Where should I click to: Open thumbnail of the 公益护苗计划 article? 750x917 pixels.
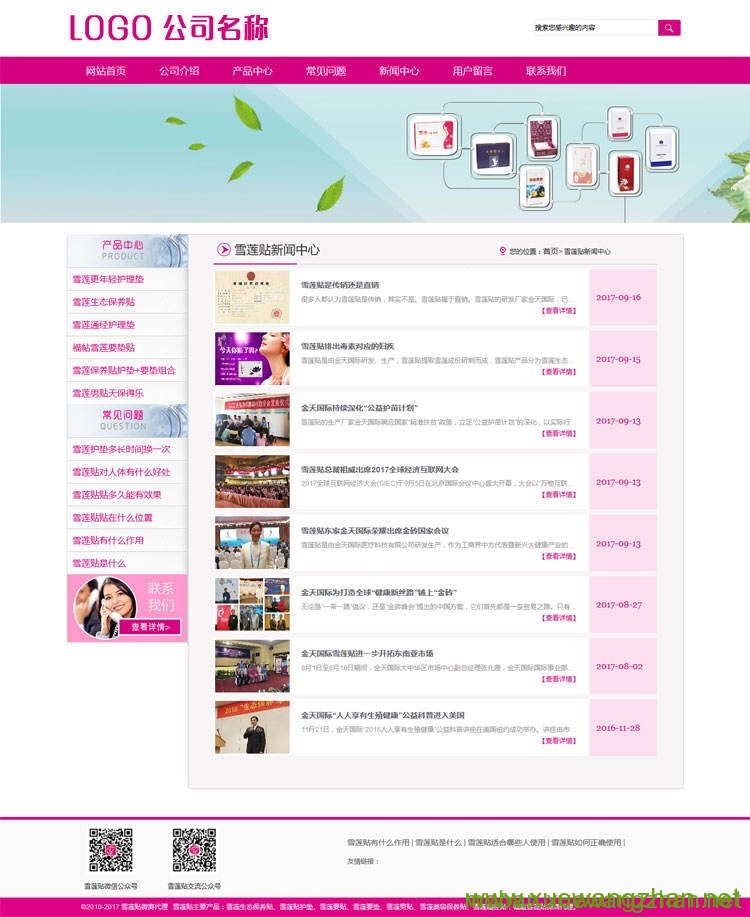(252, 420)
